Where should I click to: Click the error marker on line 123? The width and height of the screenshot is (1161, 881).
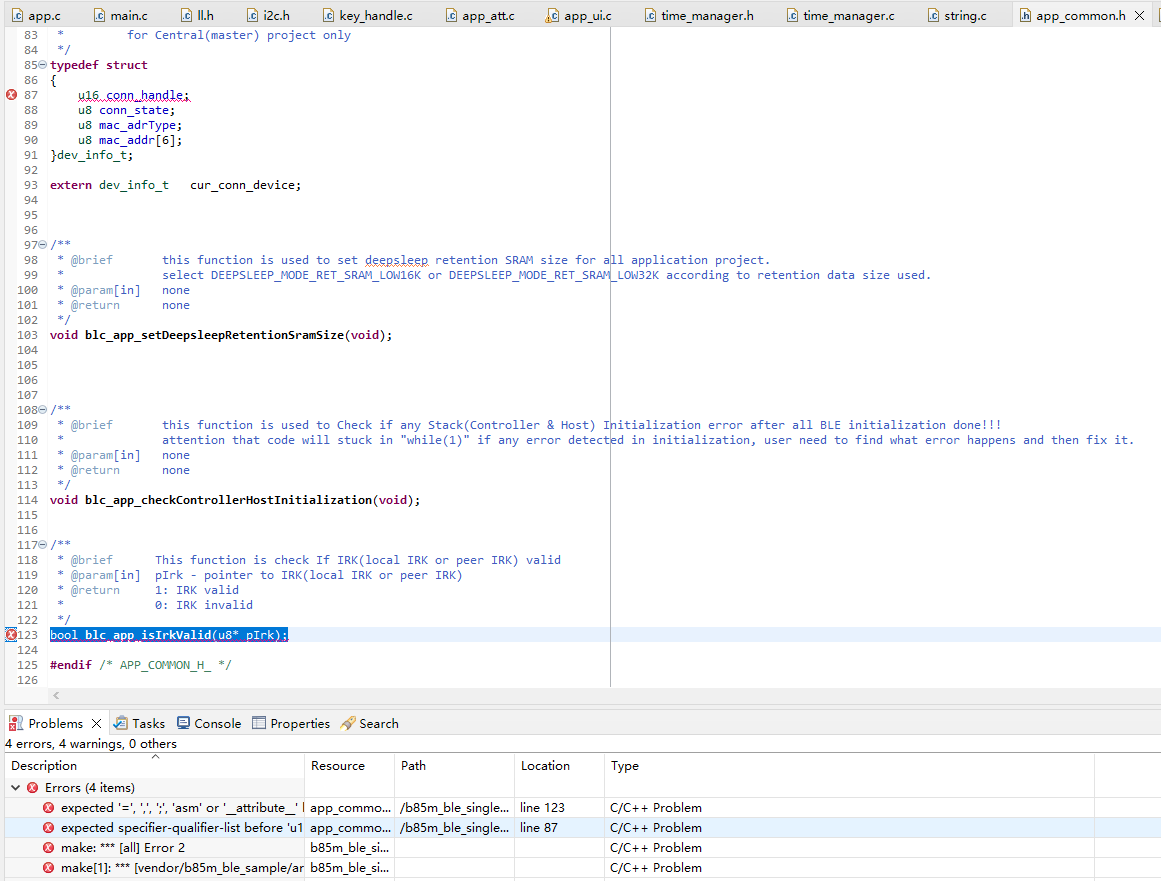(11, 634)
